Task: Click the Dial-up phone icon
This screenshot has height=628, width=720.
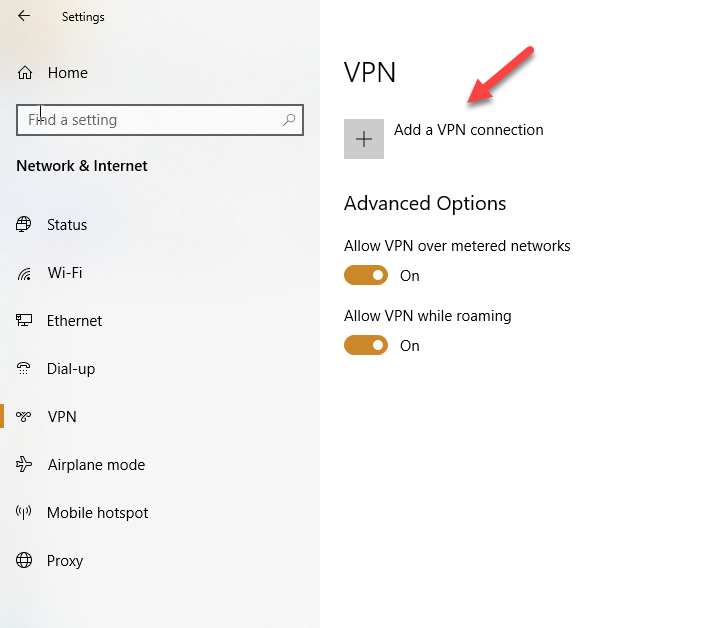Action: [x=24, y=369]
